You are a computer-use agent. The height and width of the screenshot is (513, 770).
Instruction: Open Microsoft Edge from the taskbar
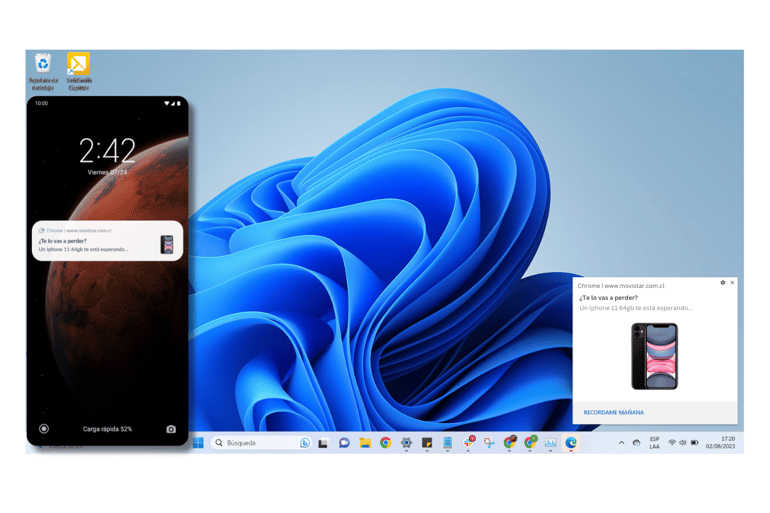point(571,443)
